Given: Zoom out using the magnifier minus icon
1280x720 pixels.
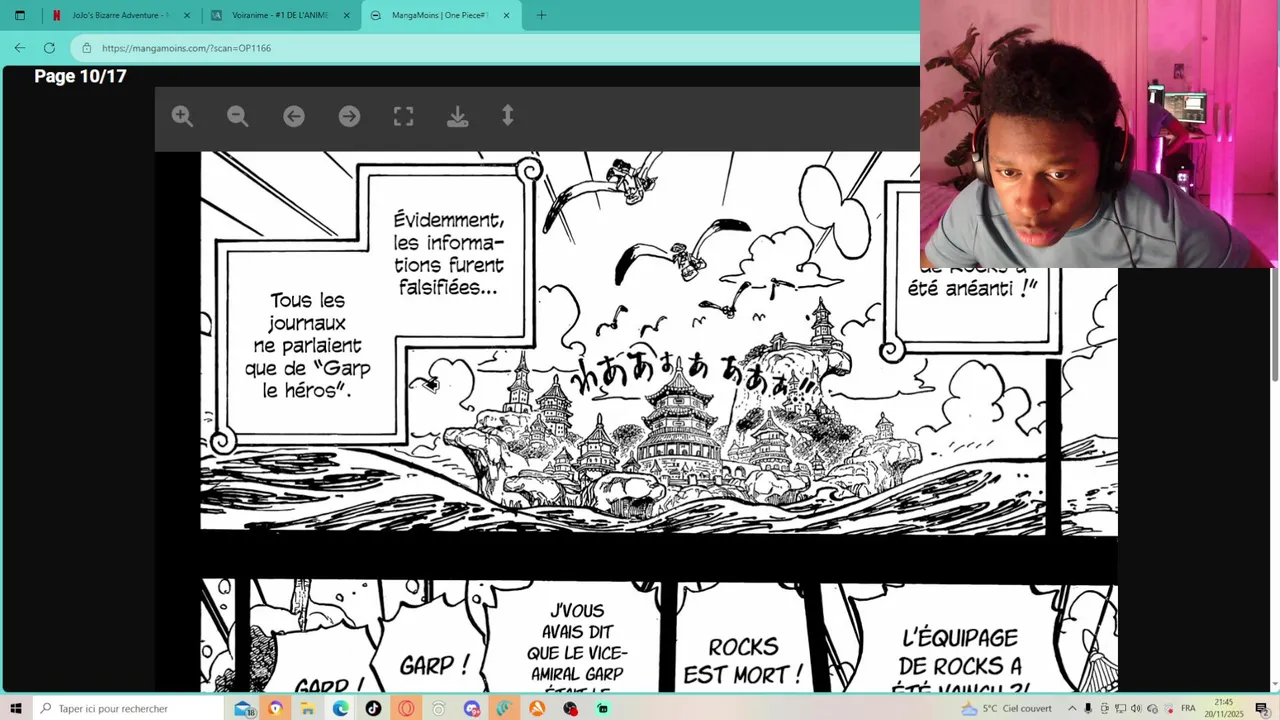Looking at the screenshot, I should point(237,116).
